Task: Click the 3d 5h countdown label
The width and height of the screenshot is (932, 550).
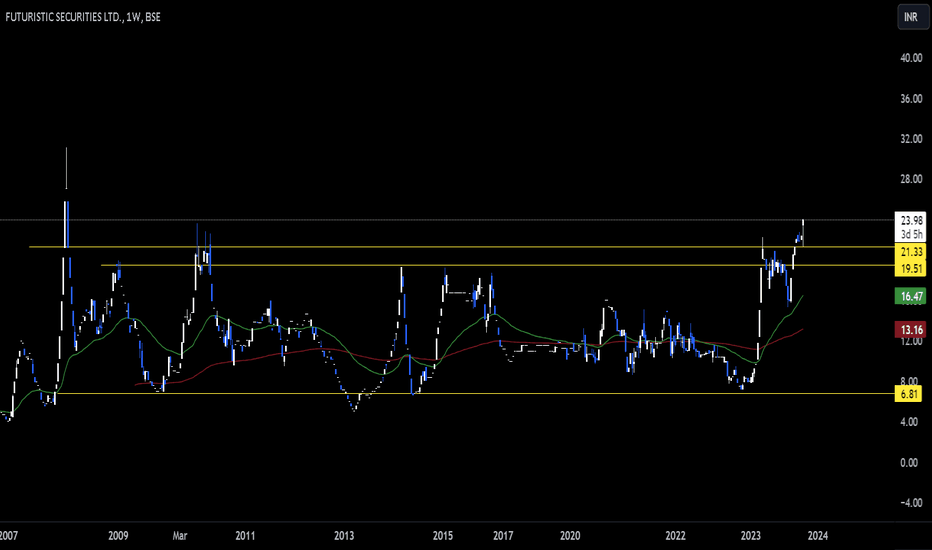Action: pos(911,234)
